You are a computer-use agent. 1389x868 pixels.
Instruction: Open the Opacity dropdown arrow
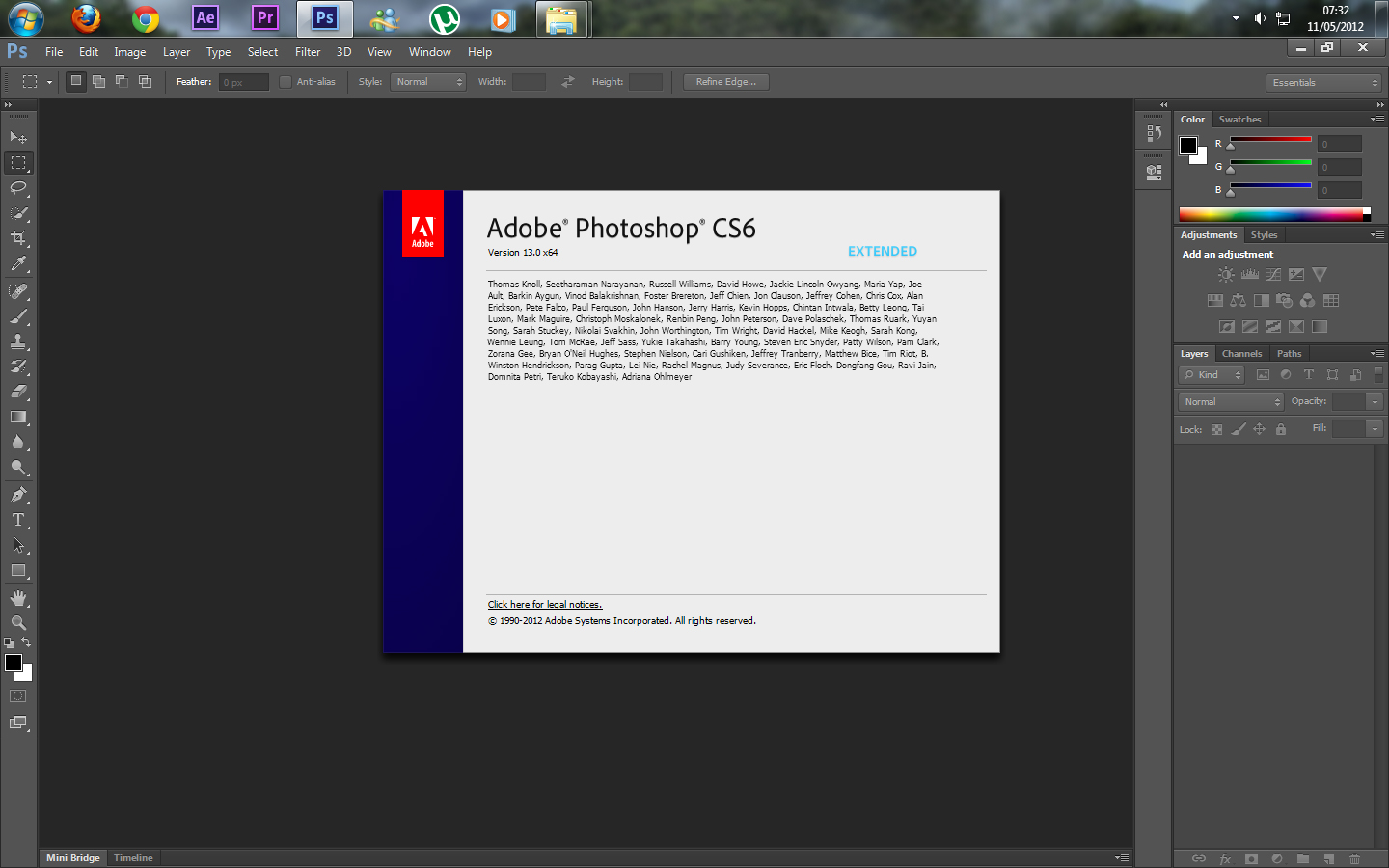click(x=1375, y=402)
